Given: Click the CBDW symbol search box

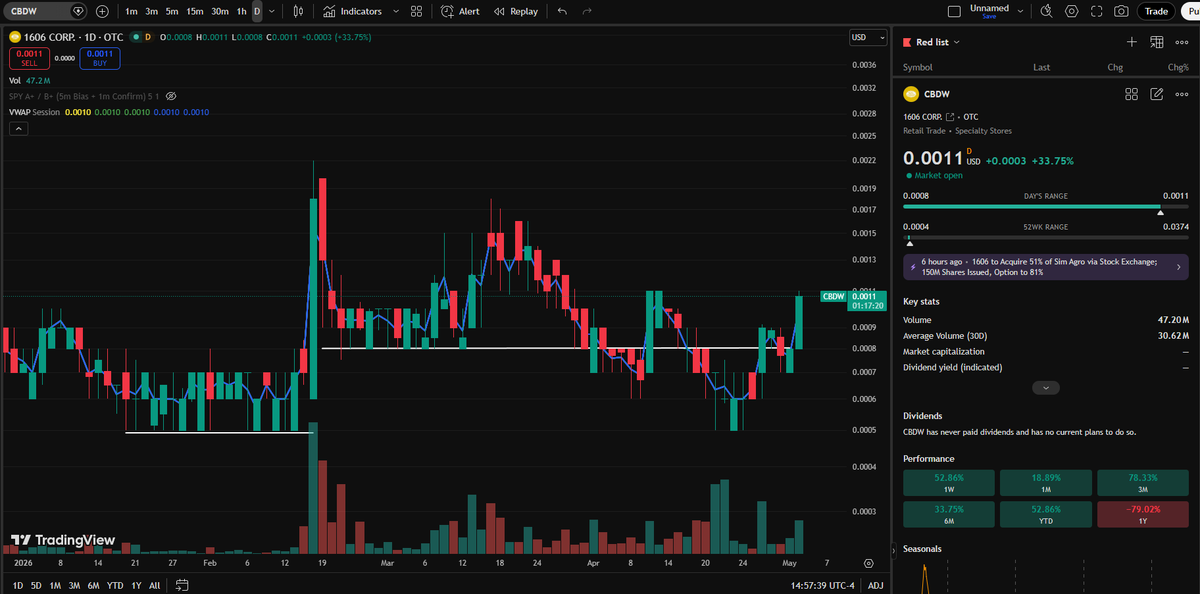Looking at the screenshot, I should tap(47, 11).
